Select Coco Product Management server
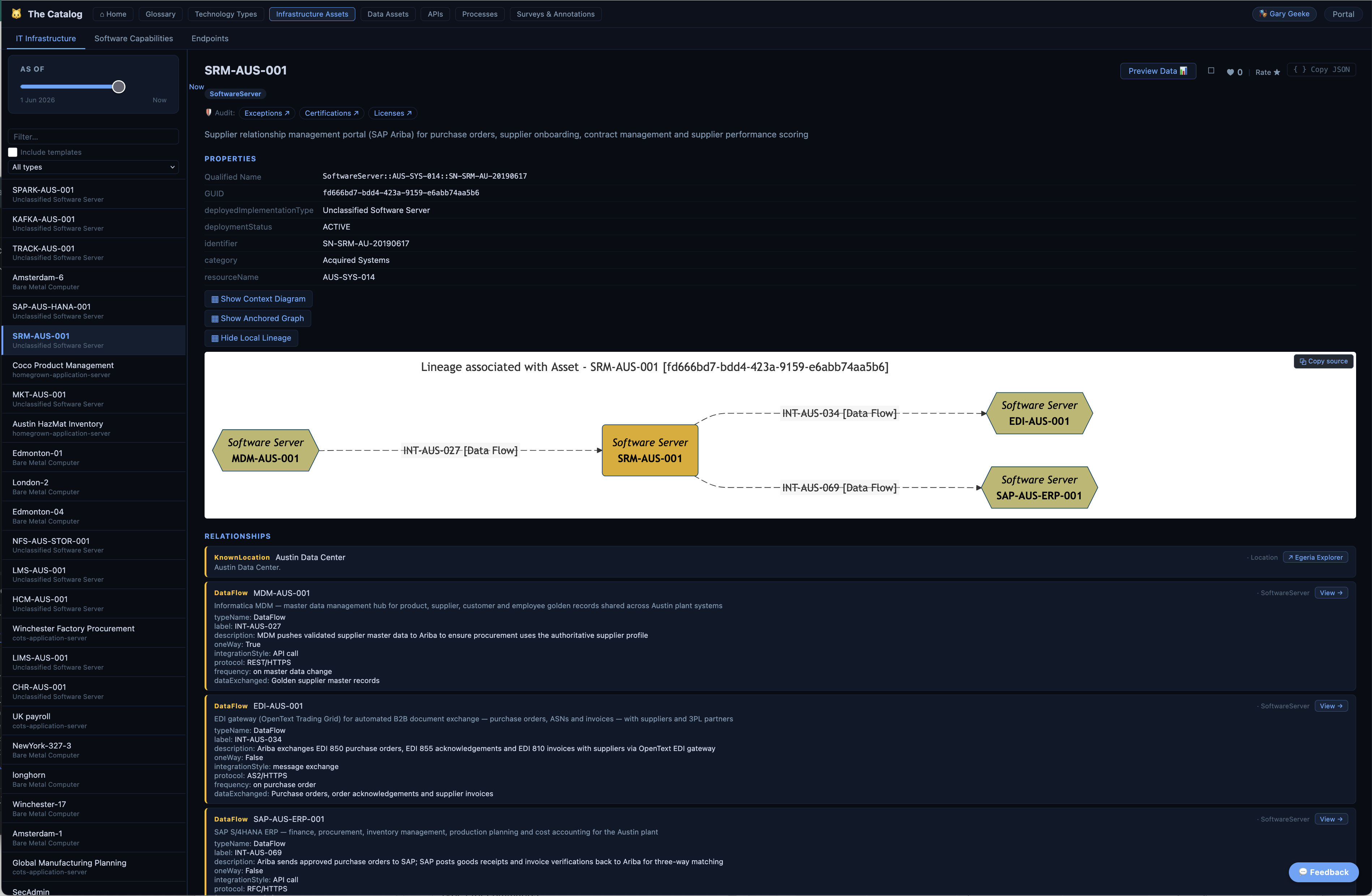 tap(93, 370)
